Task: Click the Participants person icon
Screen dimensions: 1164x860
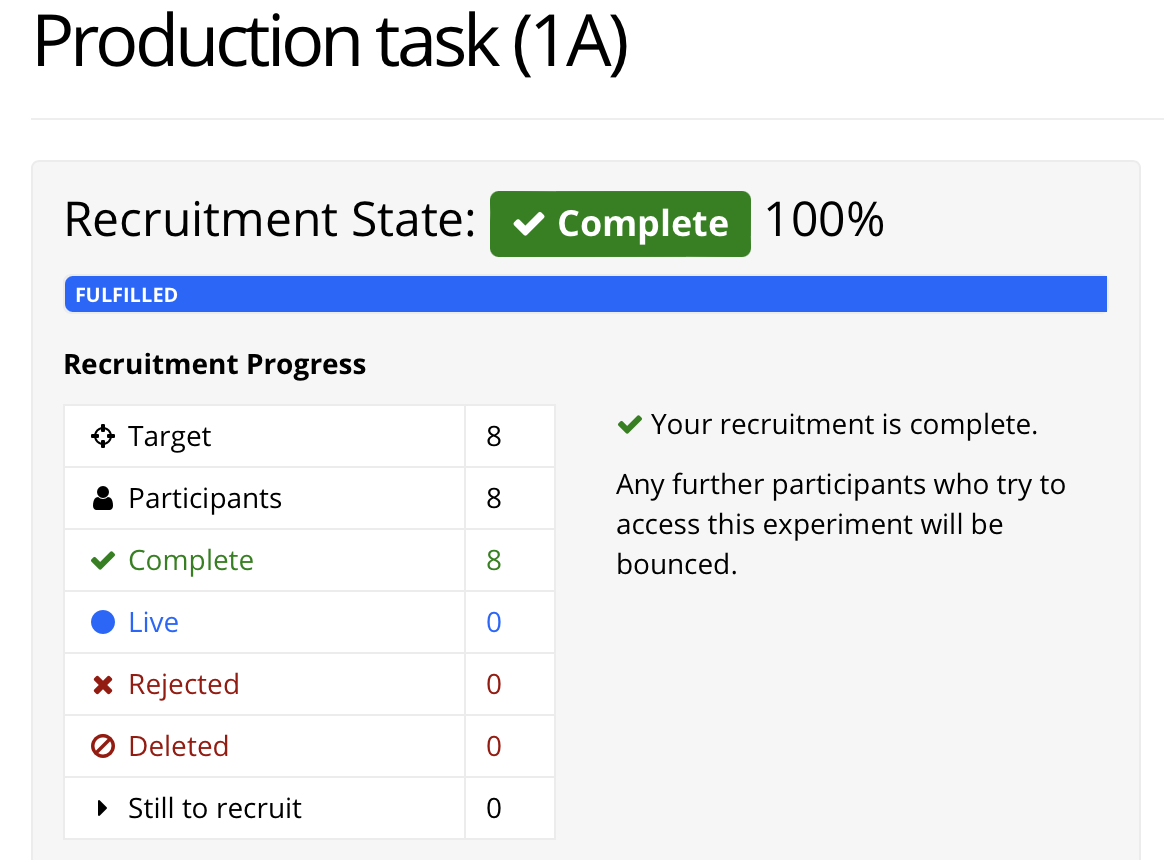Action: (102, 498)
